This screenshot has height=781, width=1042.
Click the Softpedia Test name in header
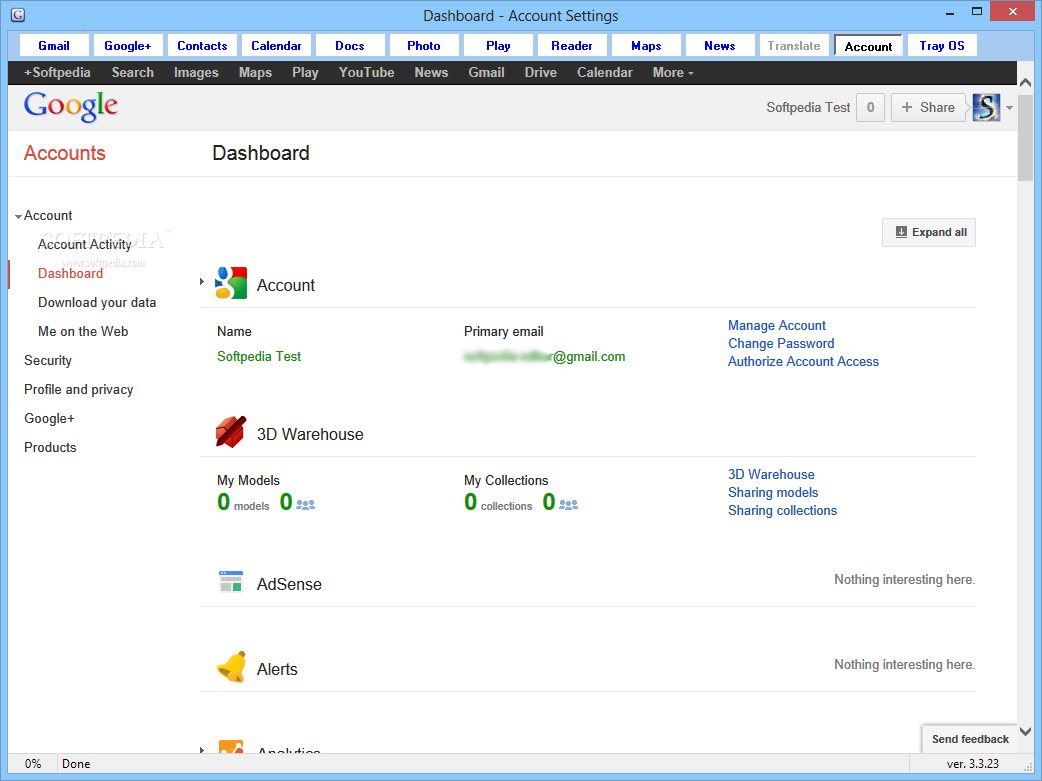point(808,108)
